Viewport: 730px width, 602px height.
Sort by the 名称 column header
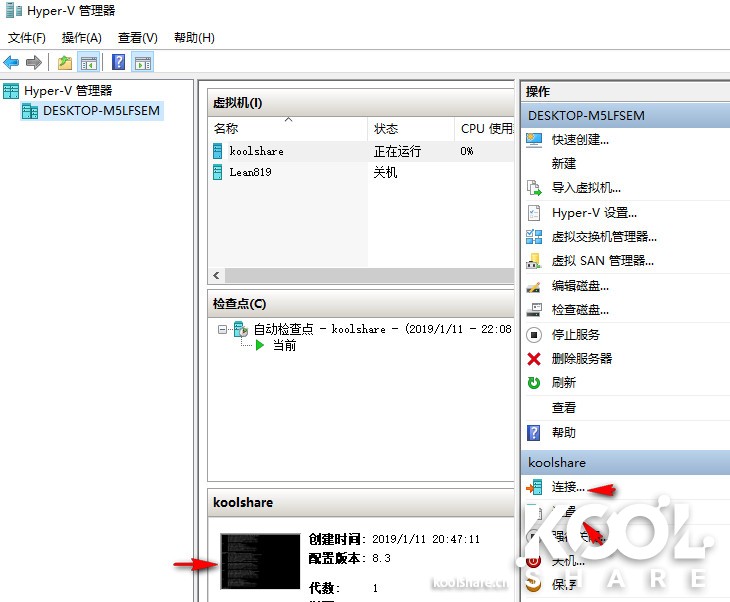288,129
